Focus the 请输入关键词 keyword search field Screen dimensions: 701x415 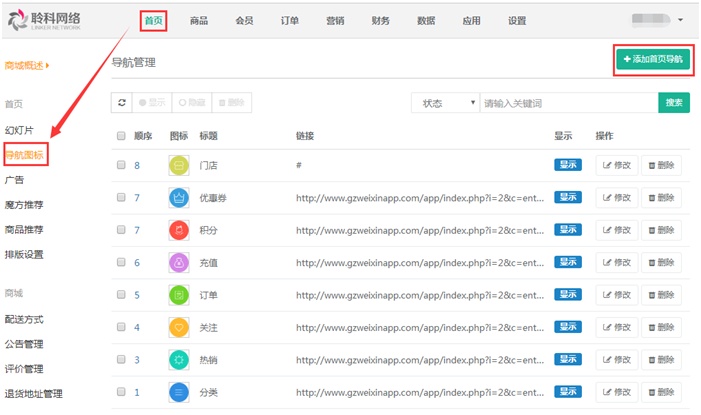pyautogui.click(x=567, y=103)
